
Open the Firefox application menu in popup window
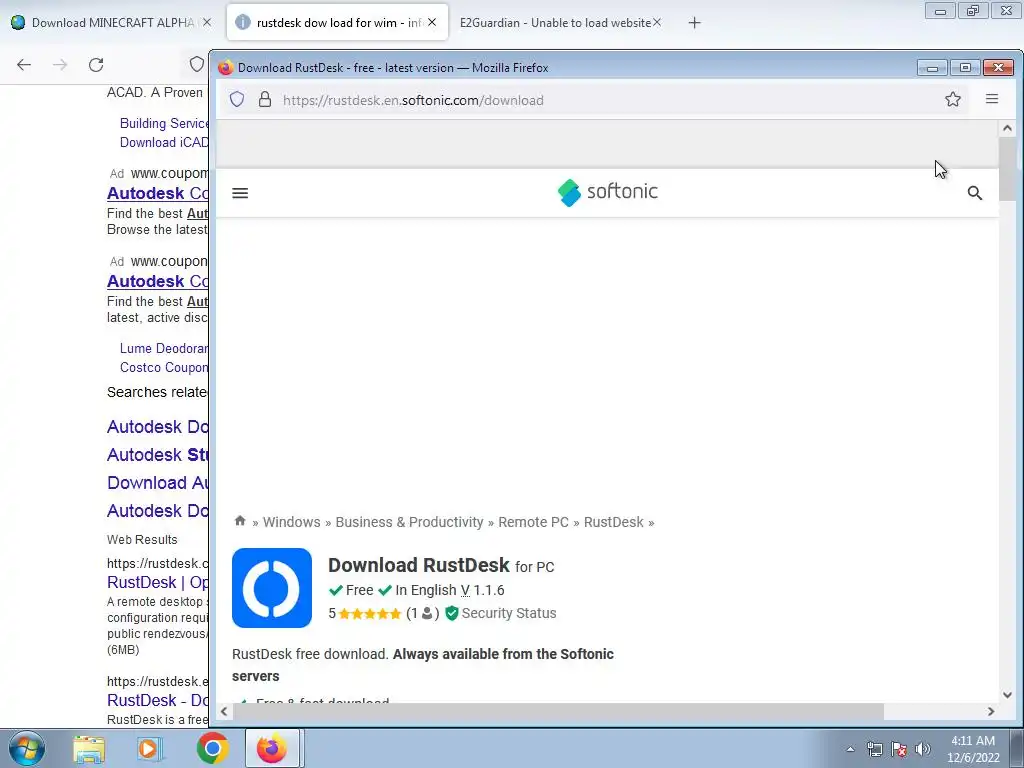(991, 99)
